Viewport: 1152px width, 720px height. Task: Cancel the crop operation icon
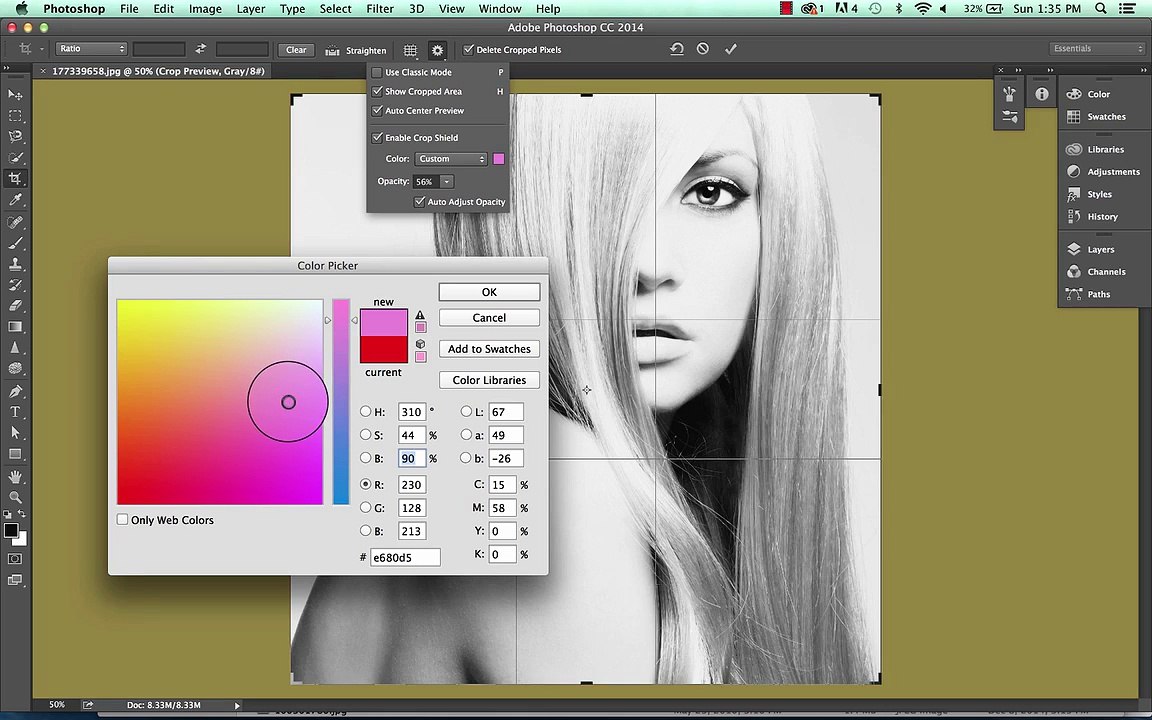(703, 48)
